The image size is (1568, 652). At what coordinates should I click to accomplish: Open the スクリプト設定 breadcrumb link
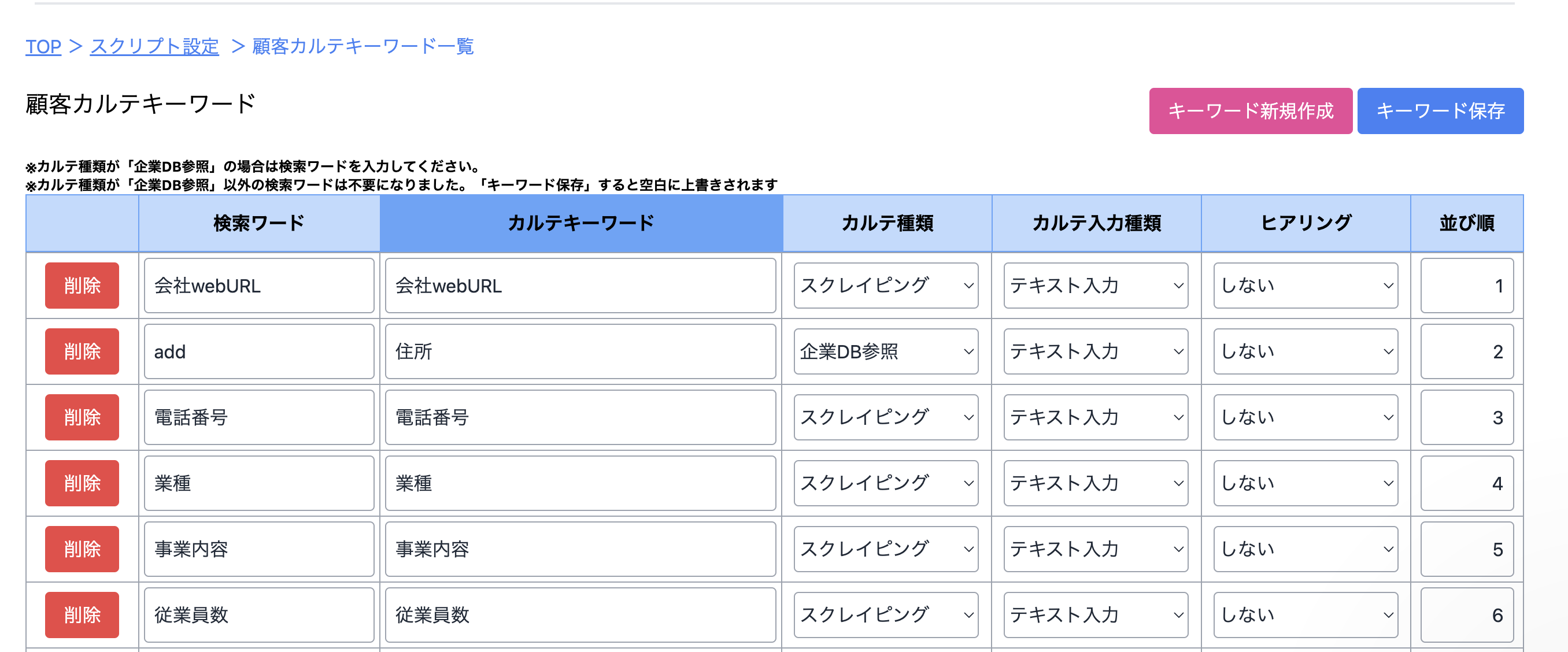[153, 47]
